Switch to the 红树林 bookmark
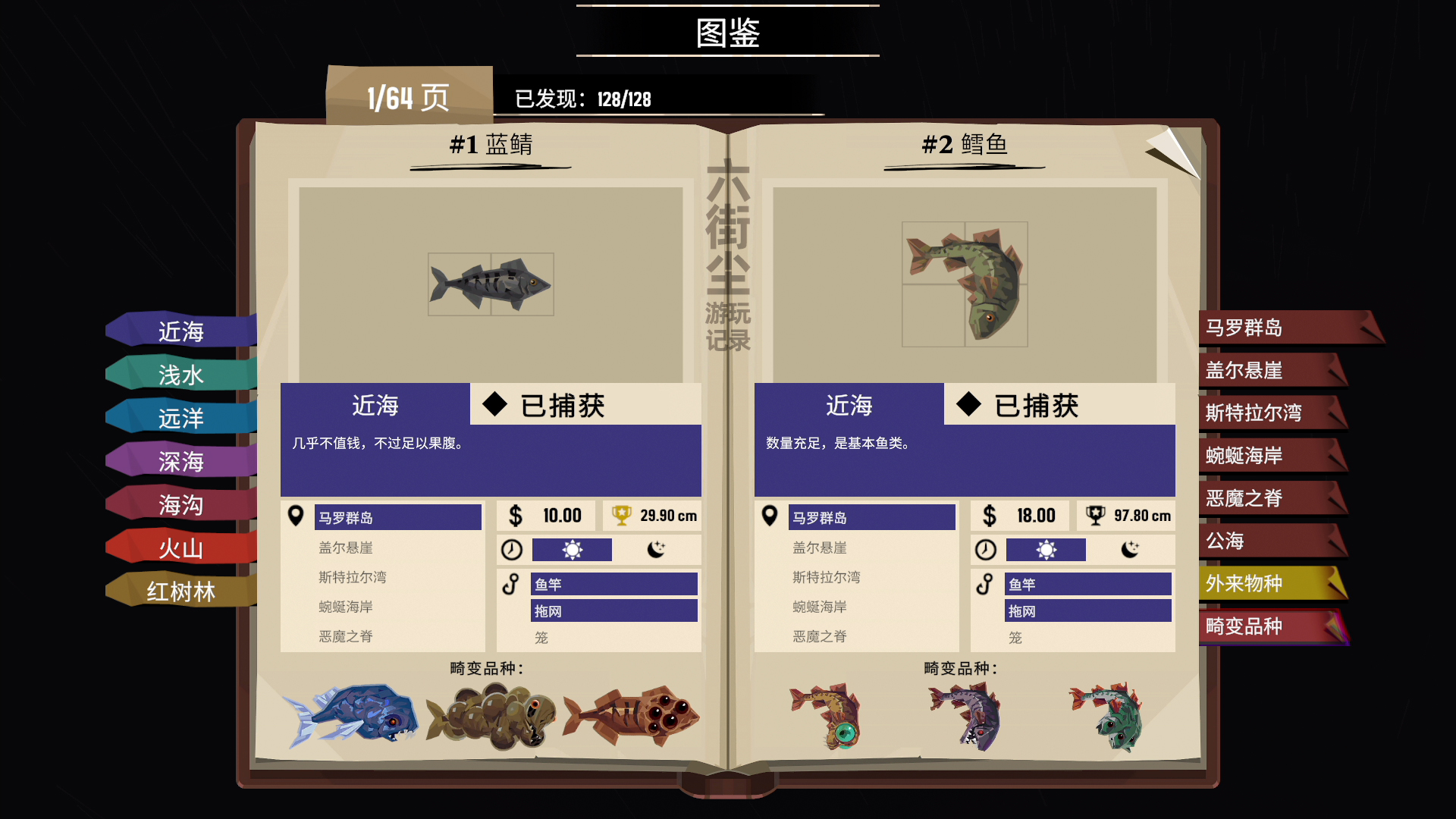This screenshot has height=819, width=1456. point(180,591)
